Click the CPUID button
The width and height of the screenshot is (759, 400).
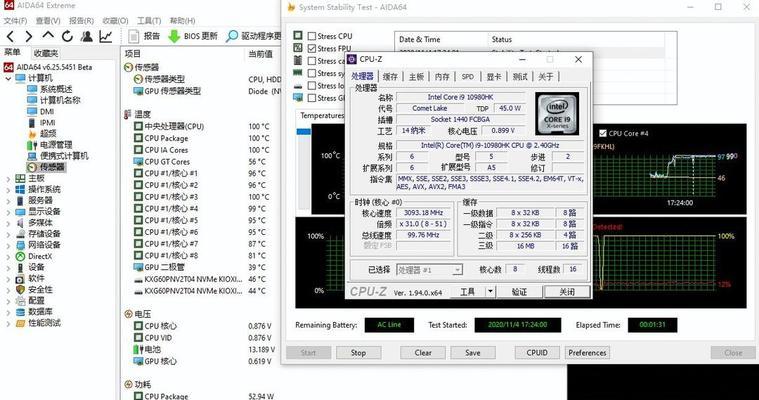click(537, 353)
